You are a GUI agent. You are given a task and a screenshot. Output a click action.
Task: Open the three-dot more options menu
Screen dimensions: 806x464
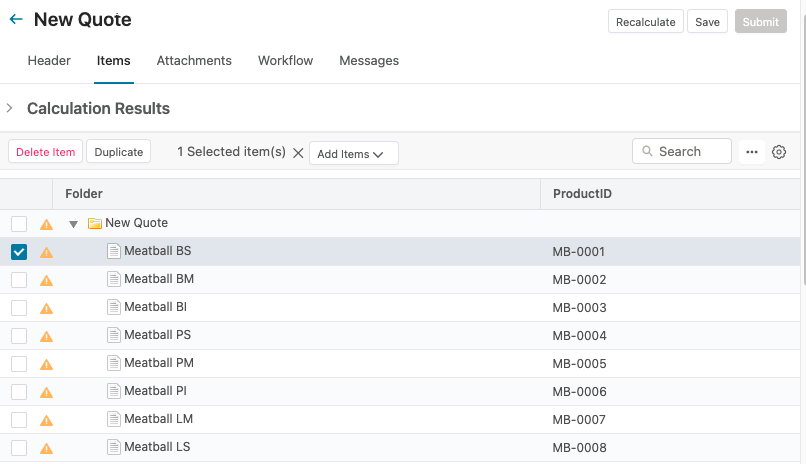(752, 152)
